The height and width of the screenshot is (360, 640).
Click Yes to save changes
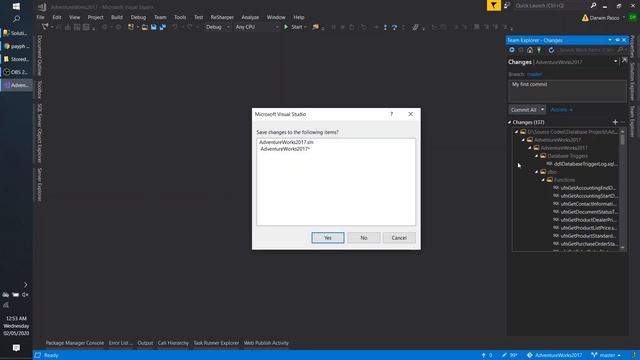(328, 238)
